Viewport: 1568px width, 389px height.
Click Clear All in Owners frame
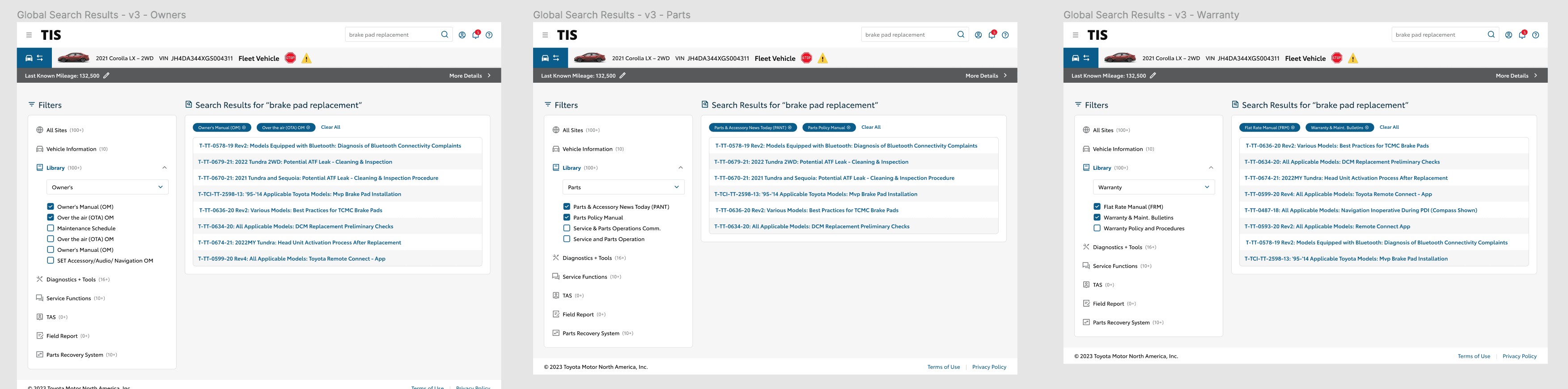(331, 127)
